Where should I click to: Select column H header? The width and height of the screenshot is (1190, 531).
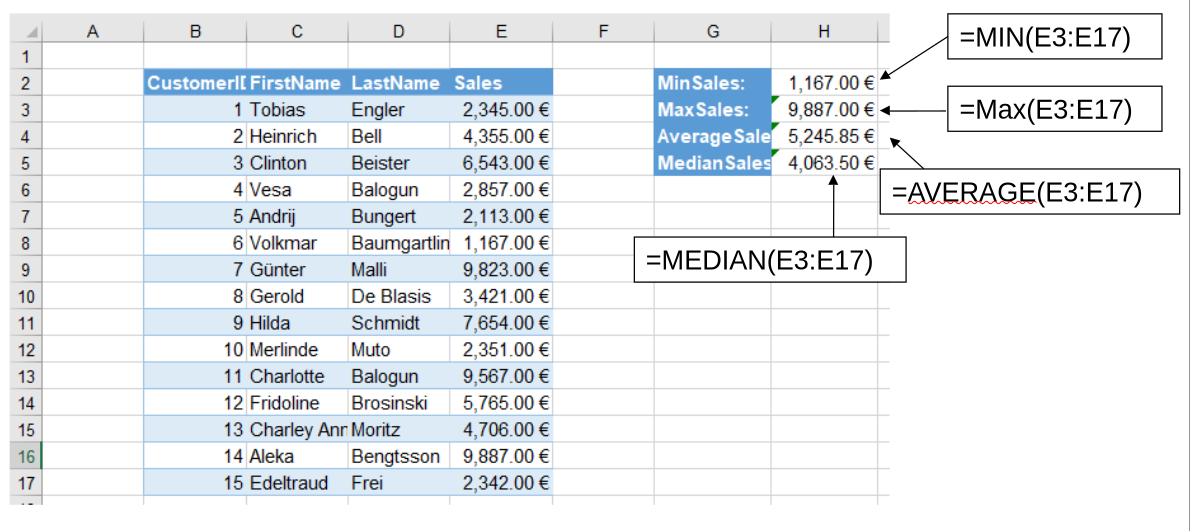point(824,31)
